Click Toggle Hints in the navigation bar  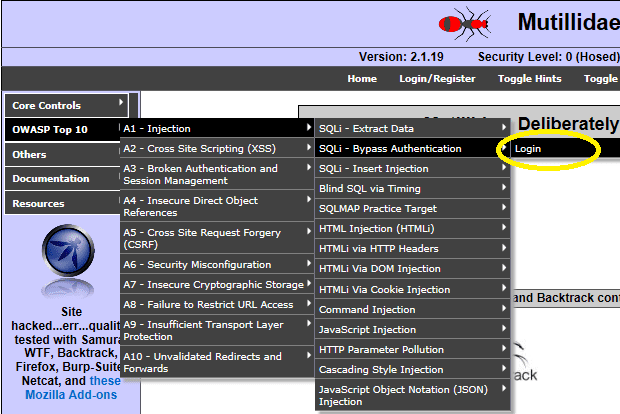click(x=528, y=79)
